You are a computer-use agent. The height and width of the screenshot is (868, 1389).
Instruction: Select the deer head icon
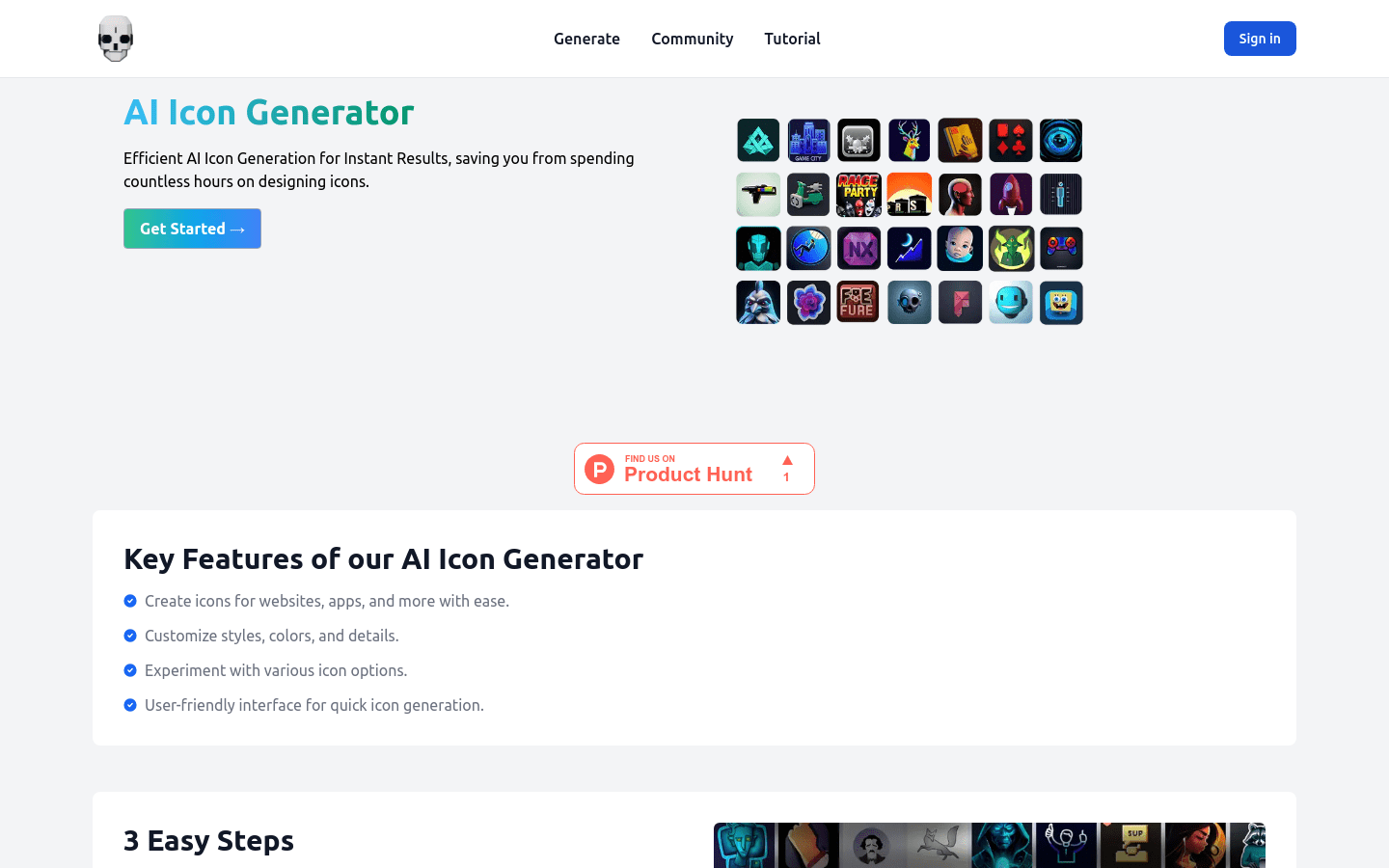(910, 140)
